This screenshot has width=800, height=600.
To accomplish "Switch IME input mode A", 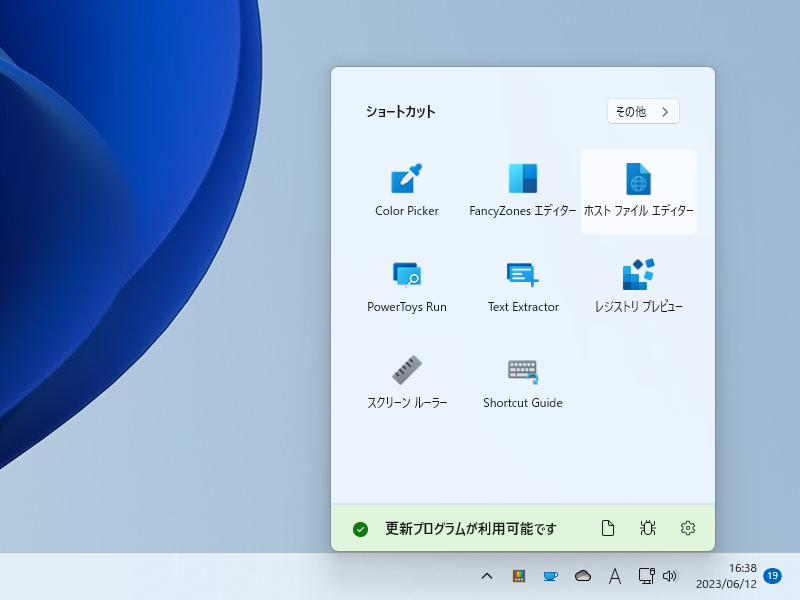I will tap(615, 576).
